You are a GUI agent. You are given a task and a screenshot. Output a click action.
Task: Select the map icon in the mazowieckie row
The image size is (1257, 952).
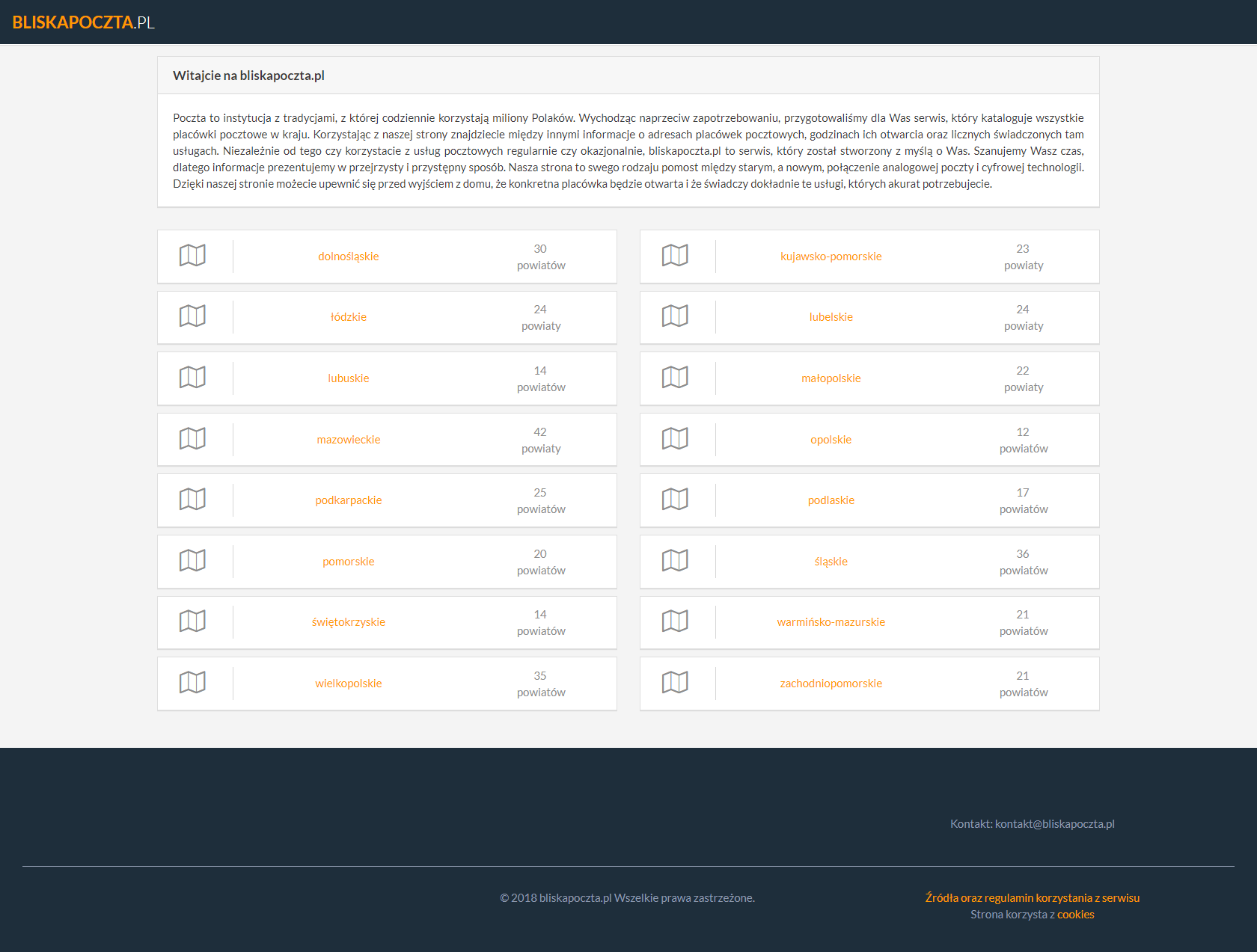coord(192,439)
